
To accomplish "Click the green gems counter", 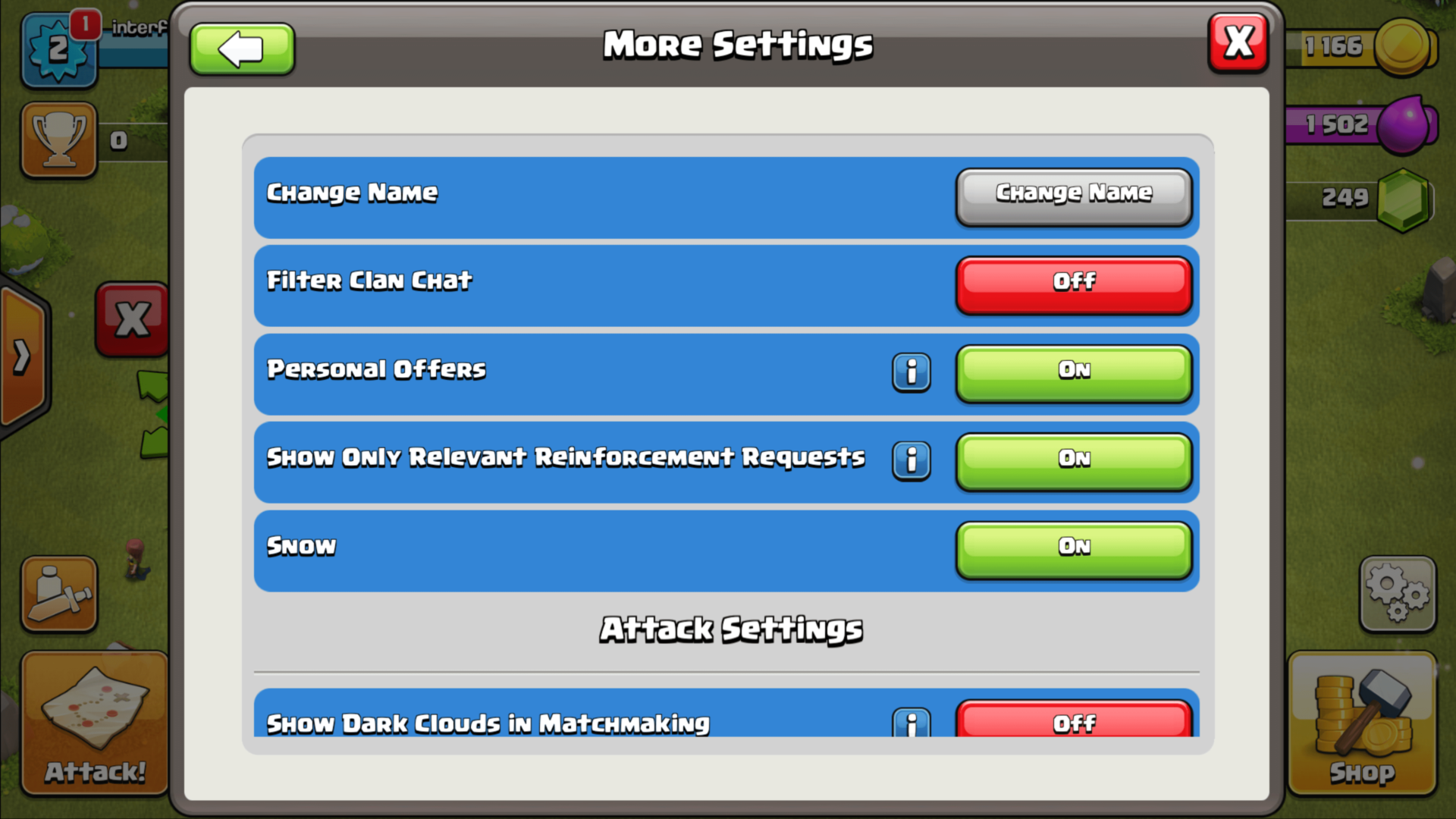I will [x=1361, y=199].
